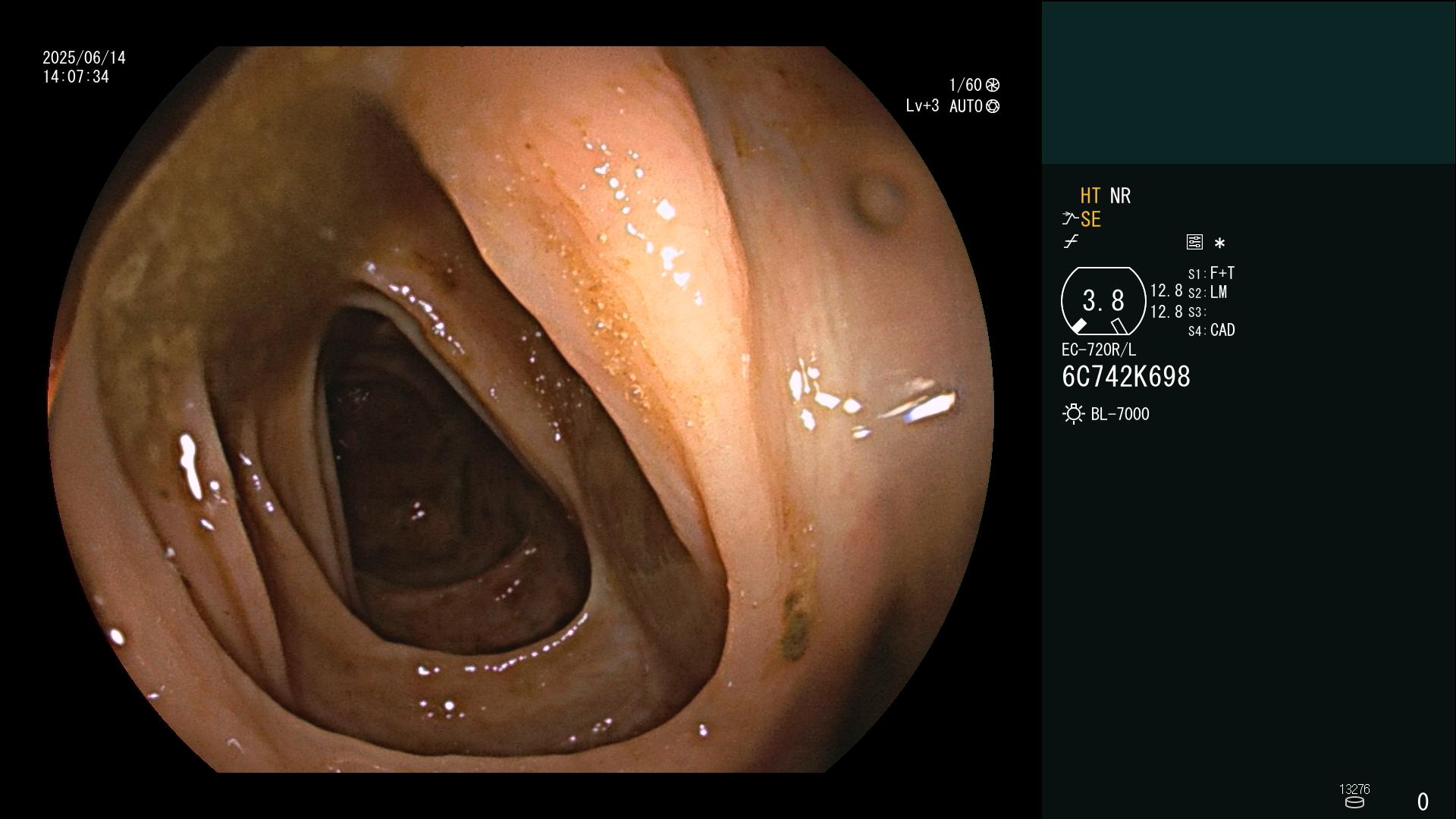1456x819 pixels.
Task: Click the lower 12.8 diameter value
Action: click(1166, 312)
